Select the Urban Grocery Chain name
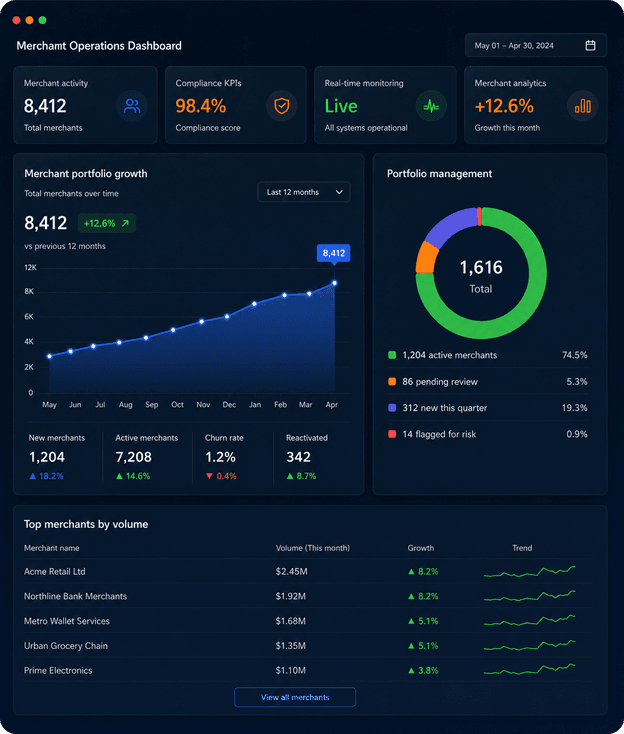 [66, 646]
